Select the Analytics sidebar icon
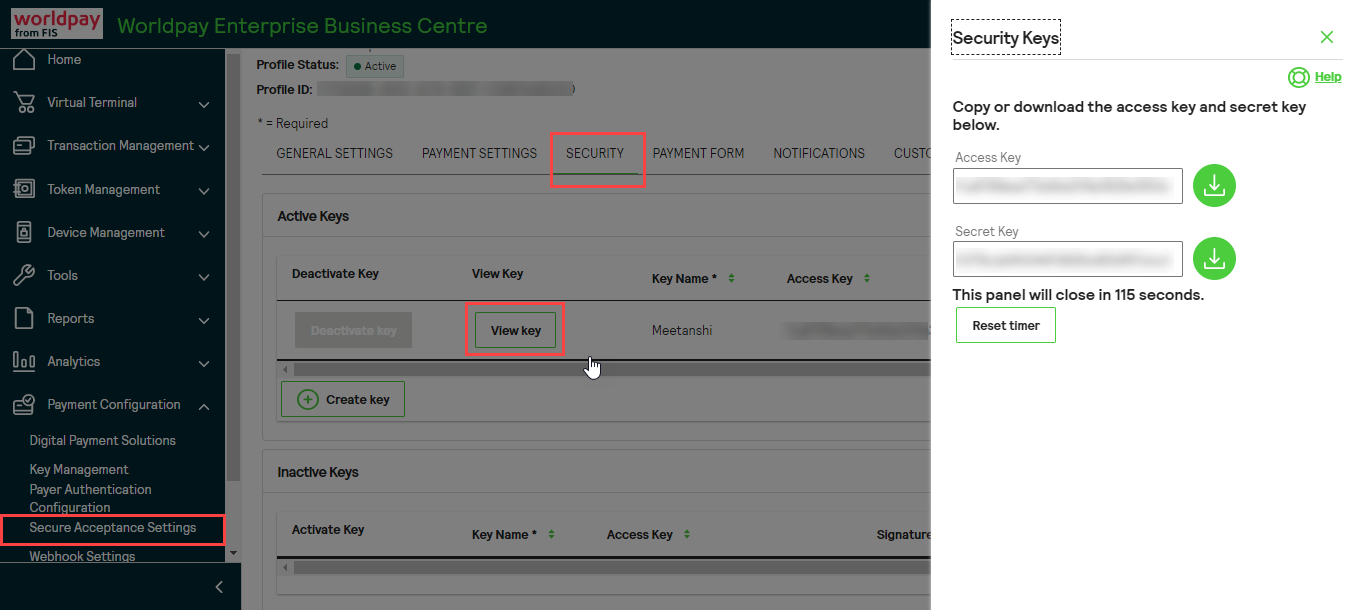Image resolution: width=1354 pixels, height=610 pixels. click(22, 361)
